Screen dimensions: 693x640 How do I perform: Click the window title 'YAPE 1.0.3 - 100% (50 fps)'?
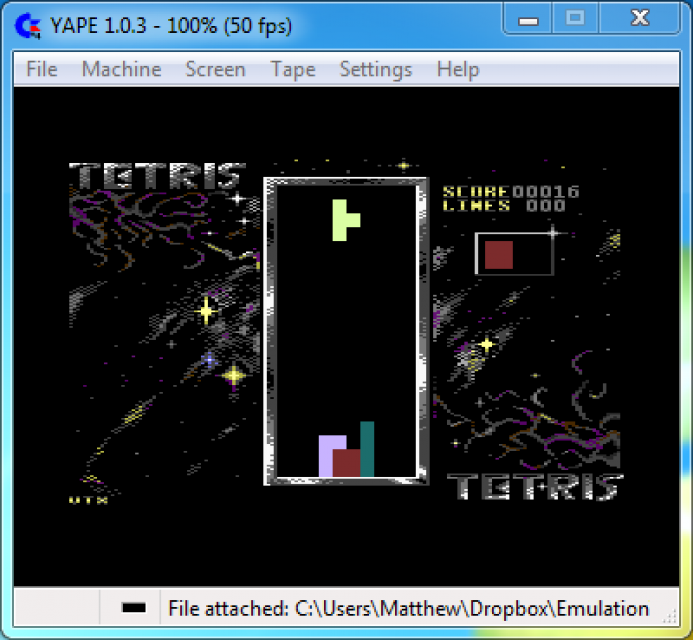click(171, 26)
